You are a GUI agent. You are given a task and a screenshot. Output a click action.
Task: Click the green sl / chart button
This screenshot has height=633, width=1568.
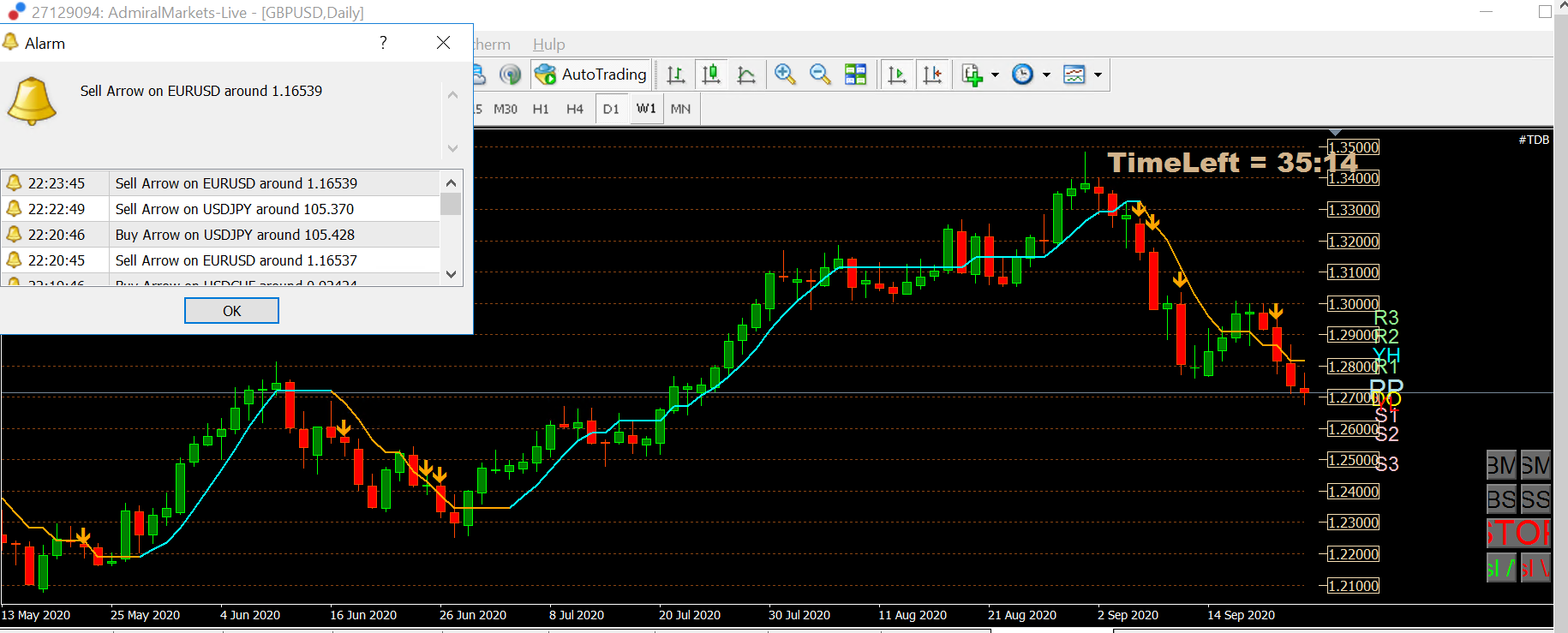click(x=1501, y=568)
